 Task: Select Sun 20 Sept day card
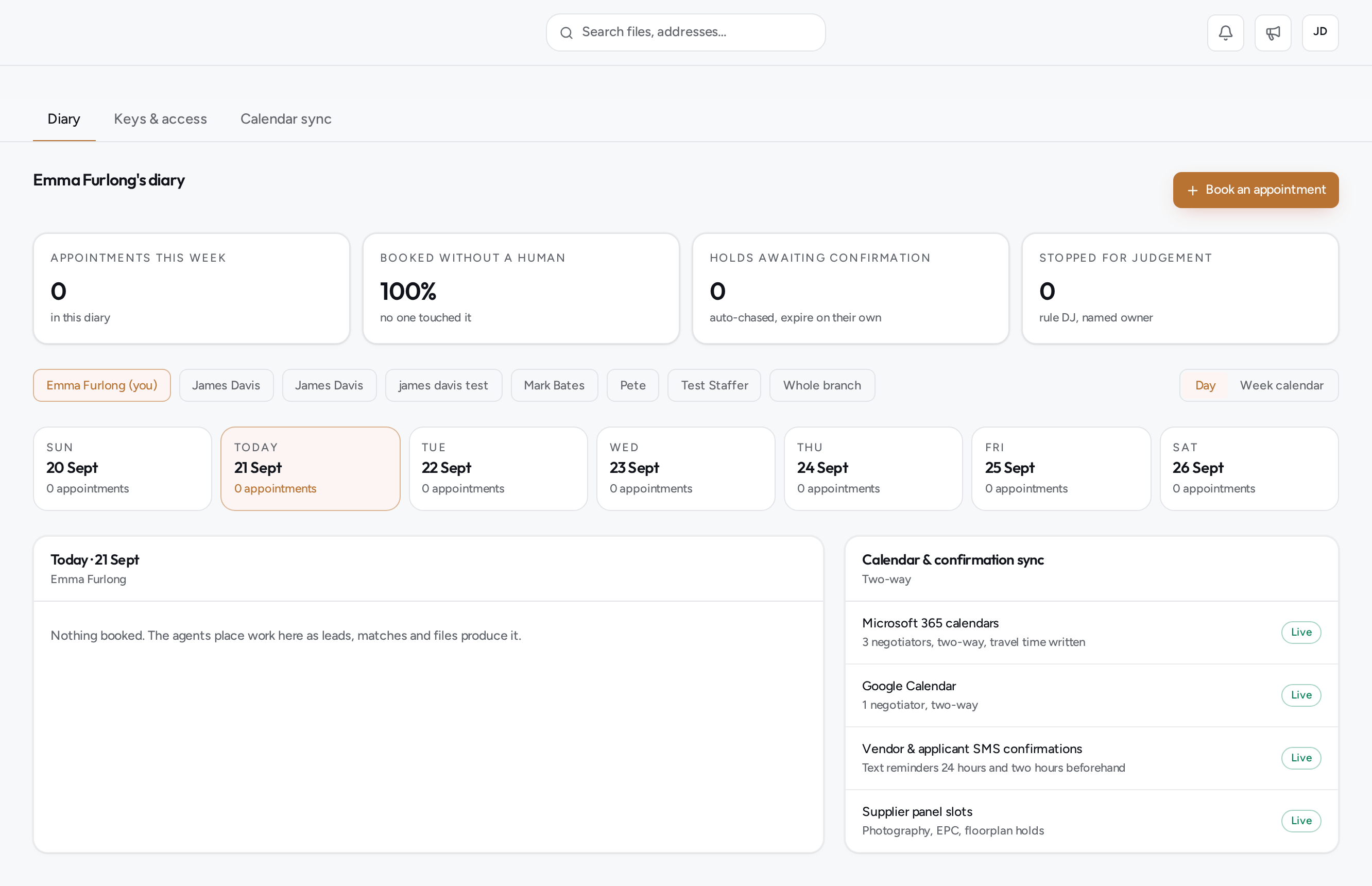[123, 468]
